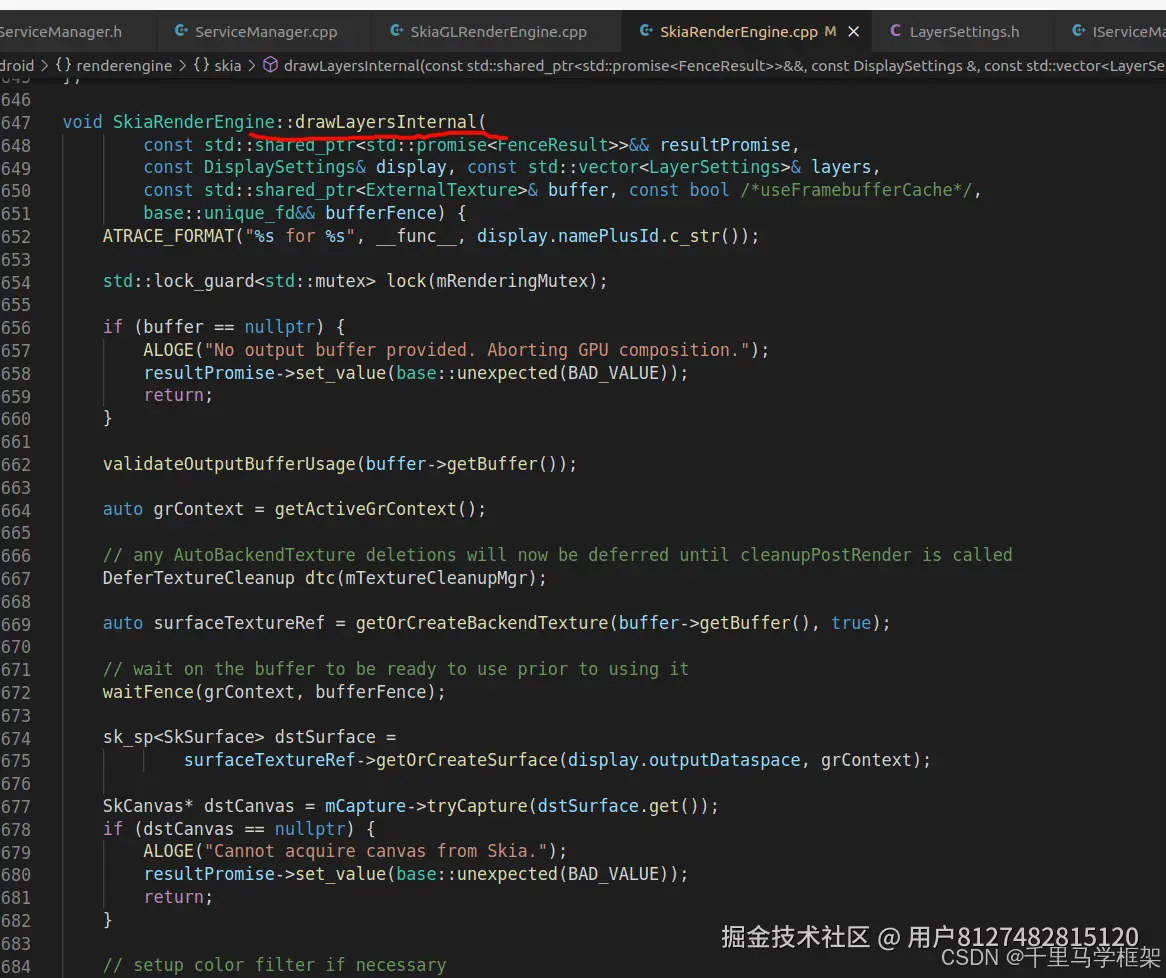Select line 664 via its line number

coord(16,511)
